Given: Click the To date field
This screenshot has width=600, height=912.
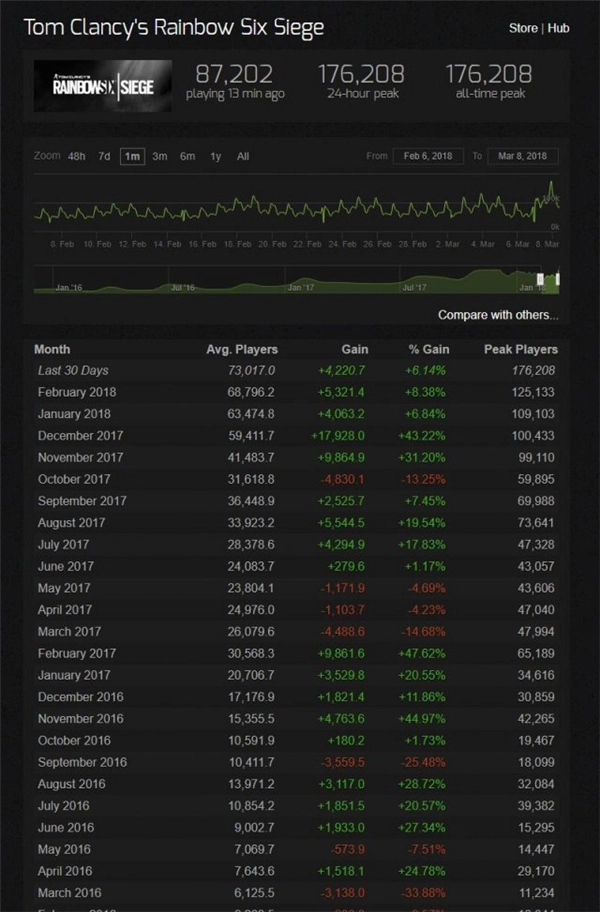Looking at the screenshot, I should tap(523, 157).
